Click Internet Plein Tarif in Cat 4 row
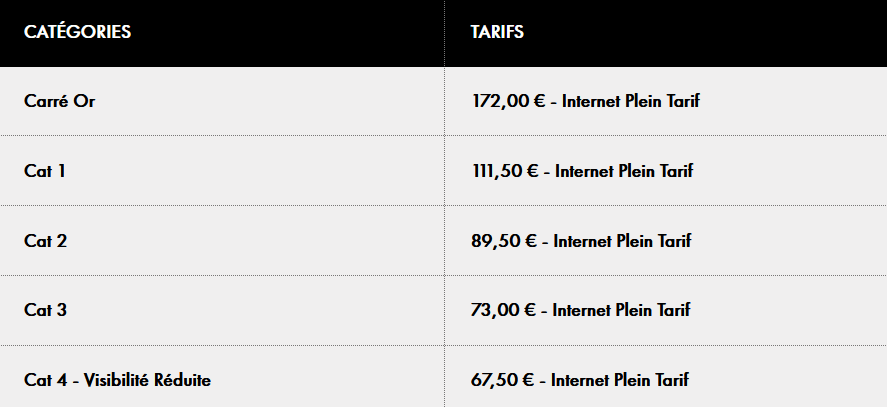887x407 pixels. click(620, 380)
